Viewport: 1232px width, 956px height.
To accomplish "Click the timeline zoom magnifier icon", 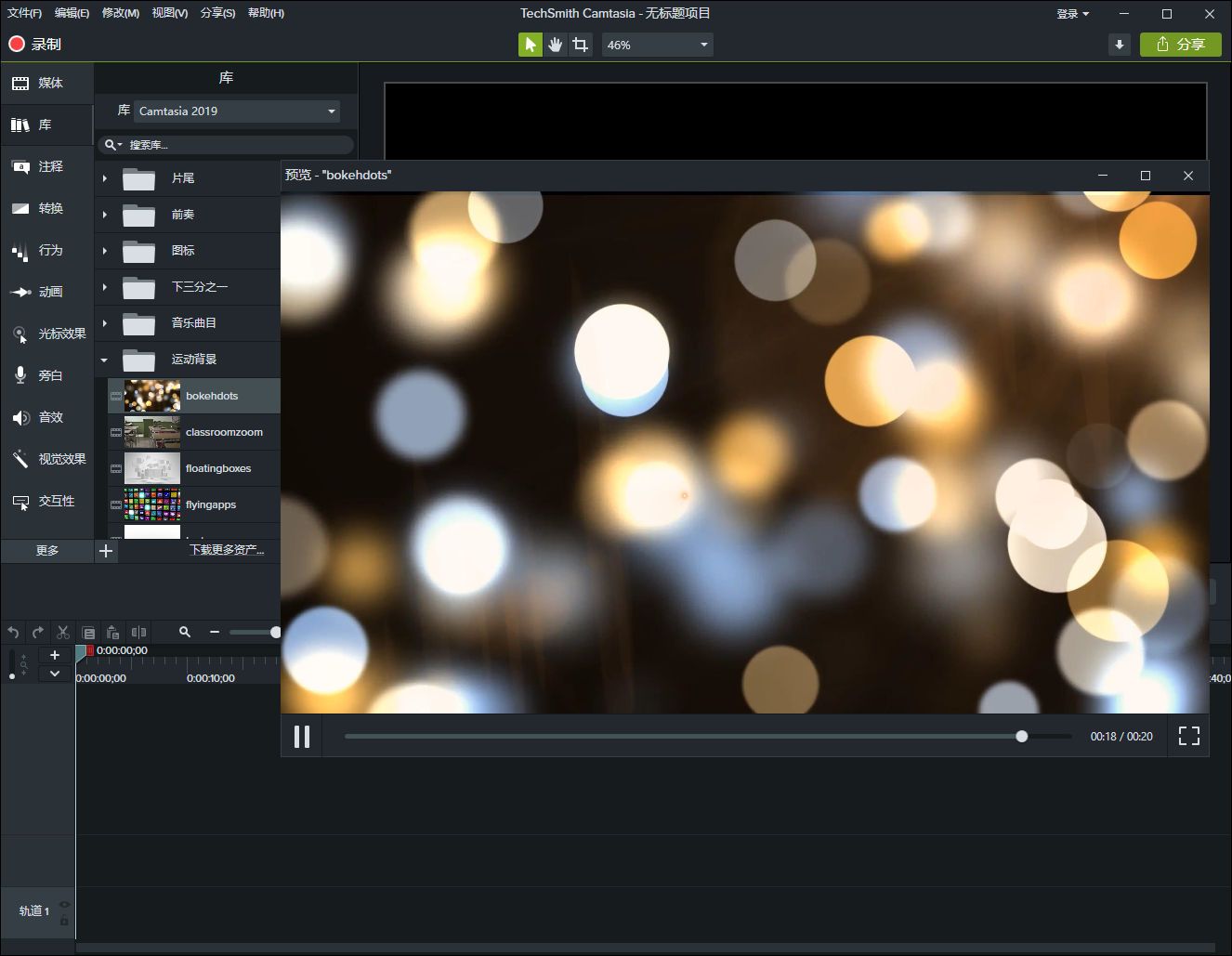I will pyautogui.click(x=185, y=632).
